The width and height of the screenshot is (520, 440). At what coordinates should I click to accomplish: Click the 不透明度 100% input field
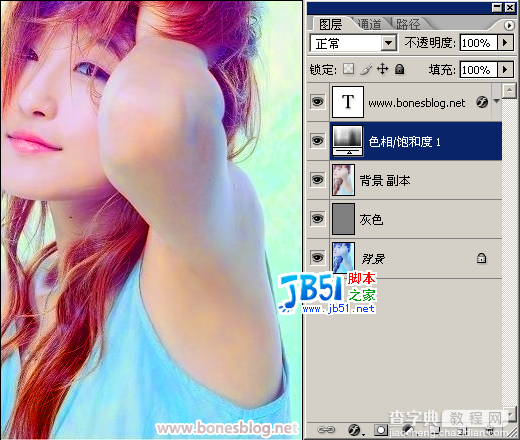pyautogui.click(x=479, y=43)
